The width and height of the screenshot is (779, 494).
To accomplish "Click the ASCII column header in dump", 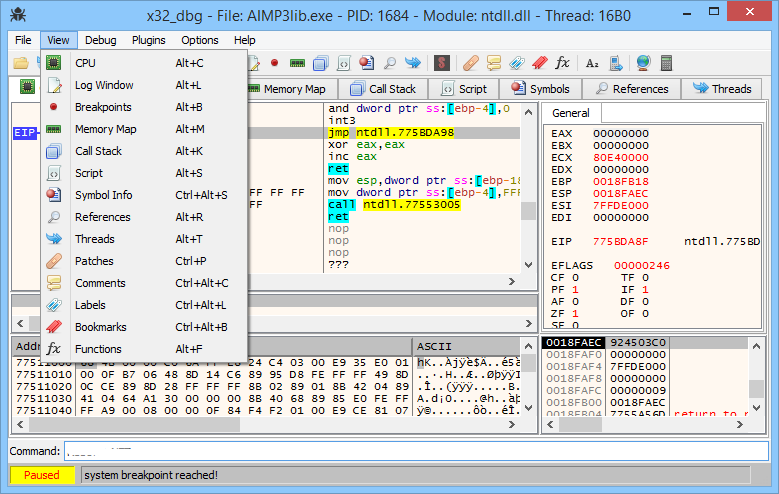I will [466, 346].
